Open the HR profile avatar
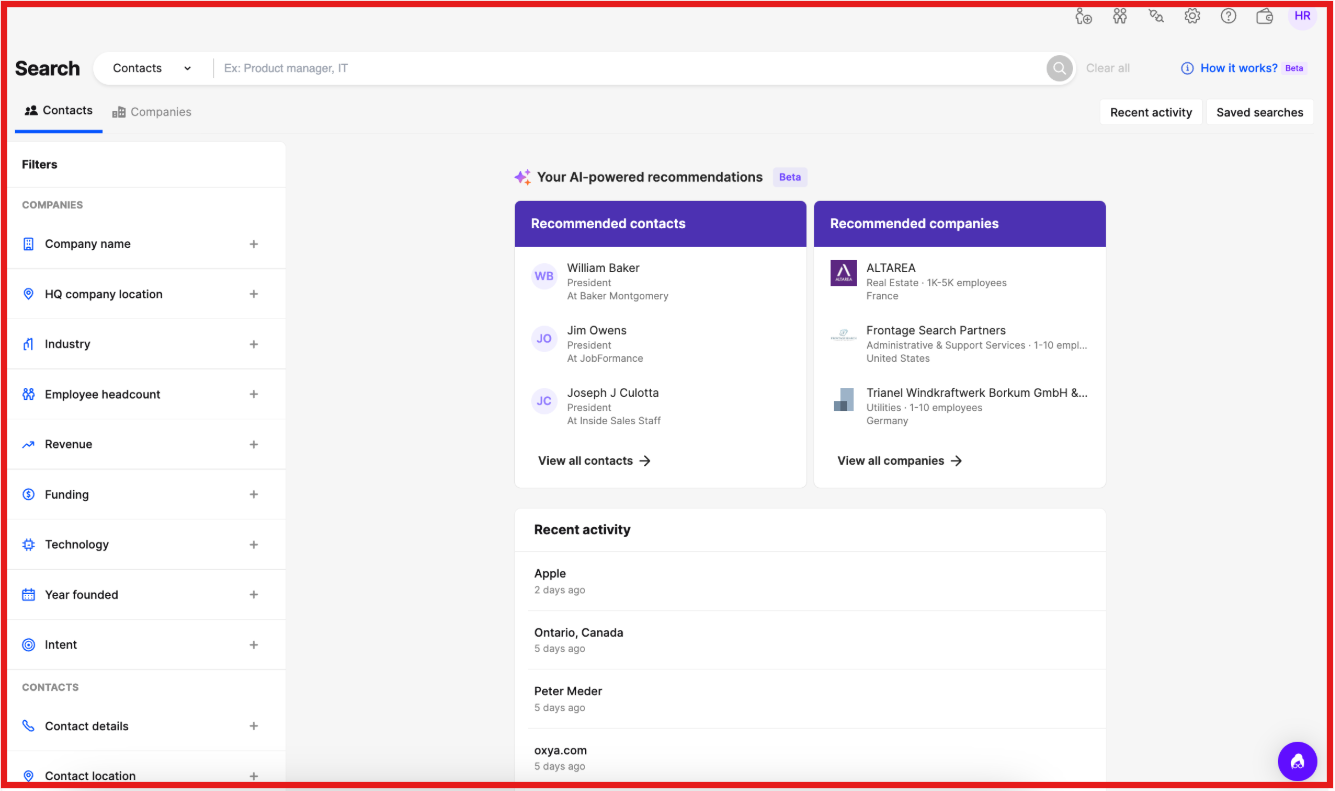Image resolution: width=1335 pixels, height=791 pixels. [1302, 16]
